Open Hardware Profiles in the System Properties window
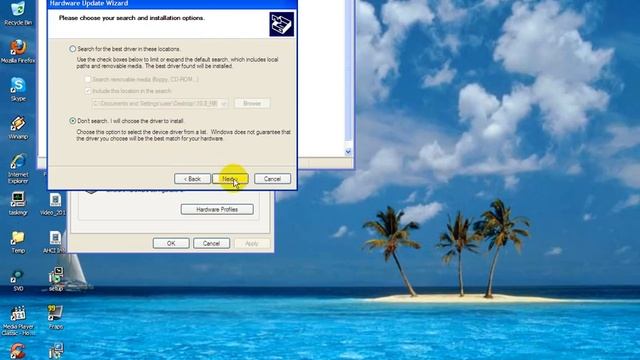 (217, 209)
